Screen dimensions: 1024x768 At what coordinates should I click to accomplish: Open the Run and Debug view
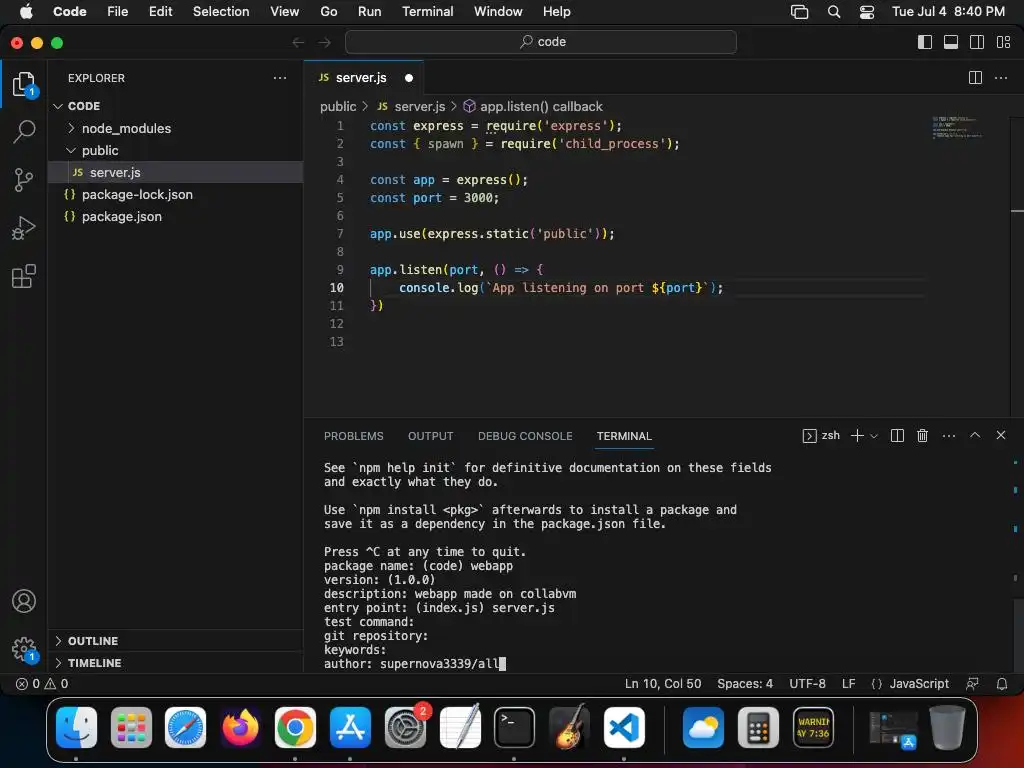[x=24, y=228]
